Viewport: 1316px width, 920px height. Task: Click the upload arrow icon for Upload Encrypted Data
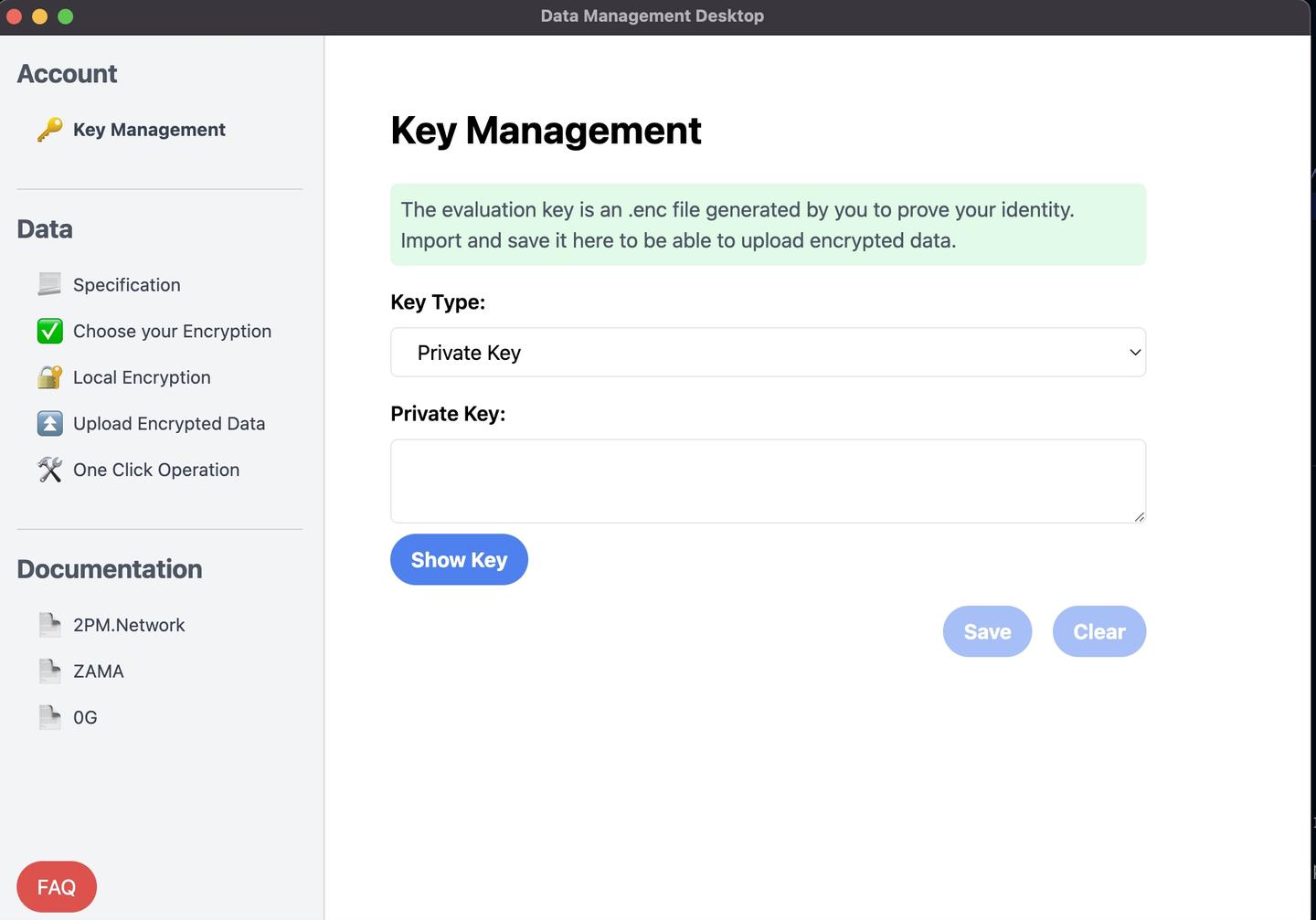(x=49, y=423)
